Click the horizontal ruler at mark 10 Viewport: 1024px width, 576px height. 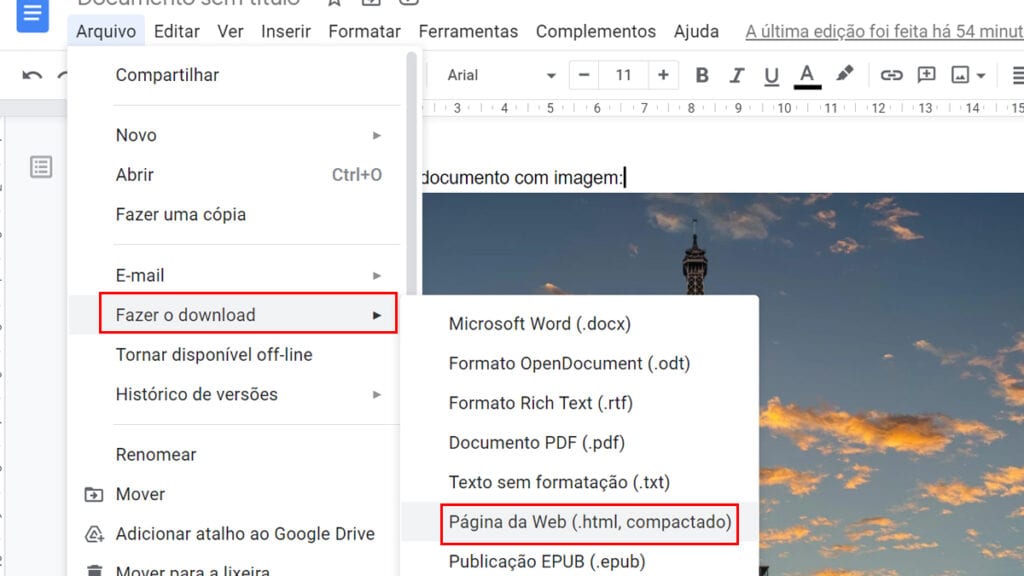[x=784, y=108]
